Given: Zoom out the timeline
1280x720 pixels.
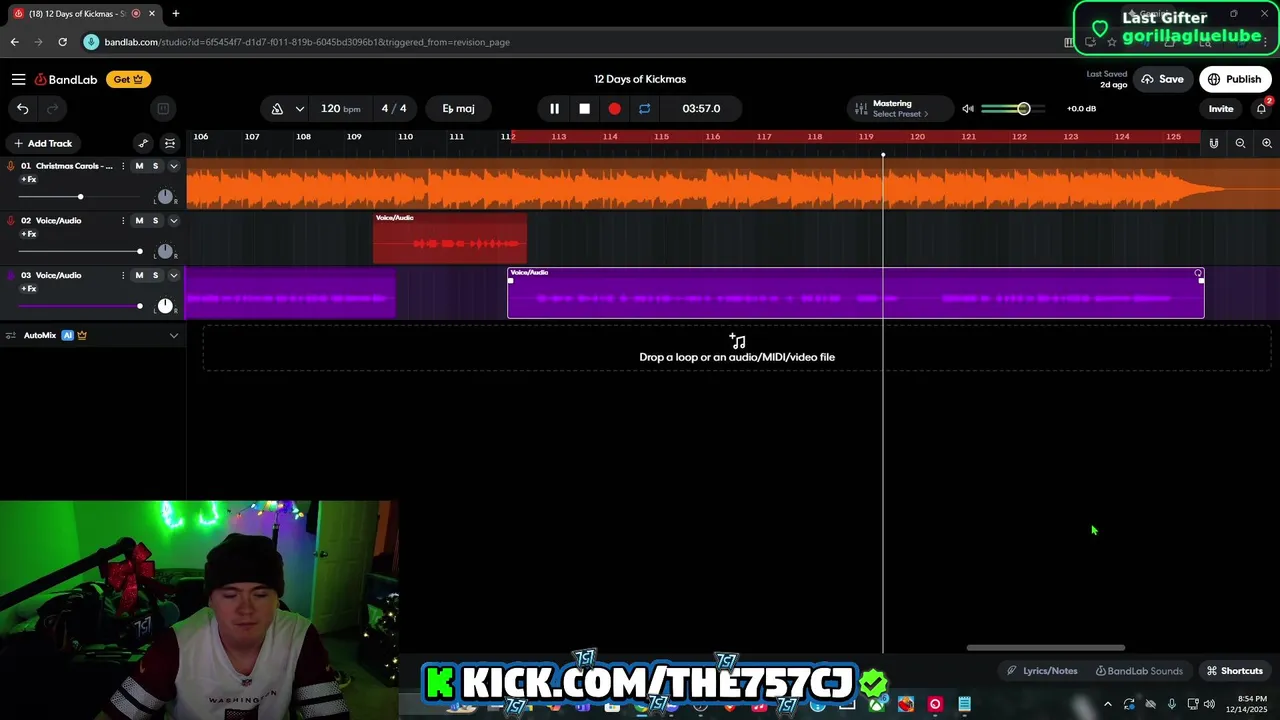Looking at the screenshot, I should click(x=1240, y=143).
